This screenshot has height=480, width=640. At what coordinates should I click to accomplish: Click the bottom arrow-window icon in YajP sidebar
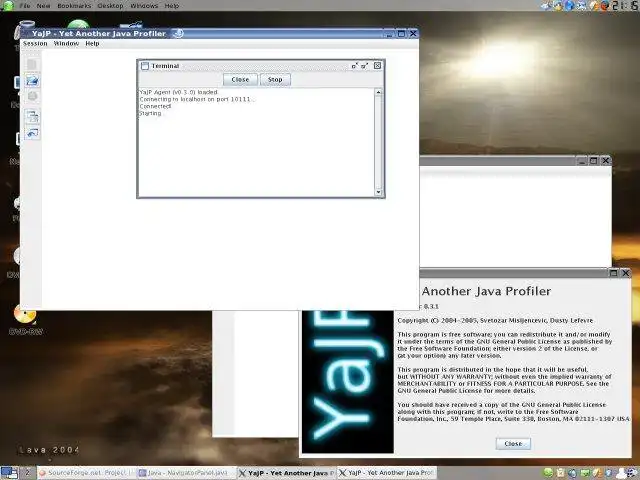(x=32, y=133)
